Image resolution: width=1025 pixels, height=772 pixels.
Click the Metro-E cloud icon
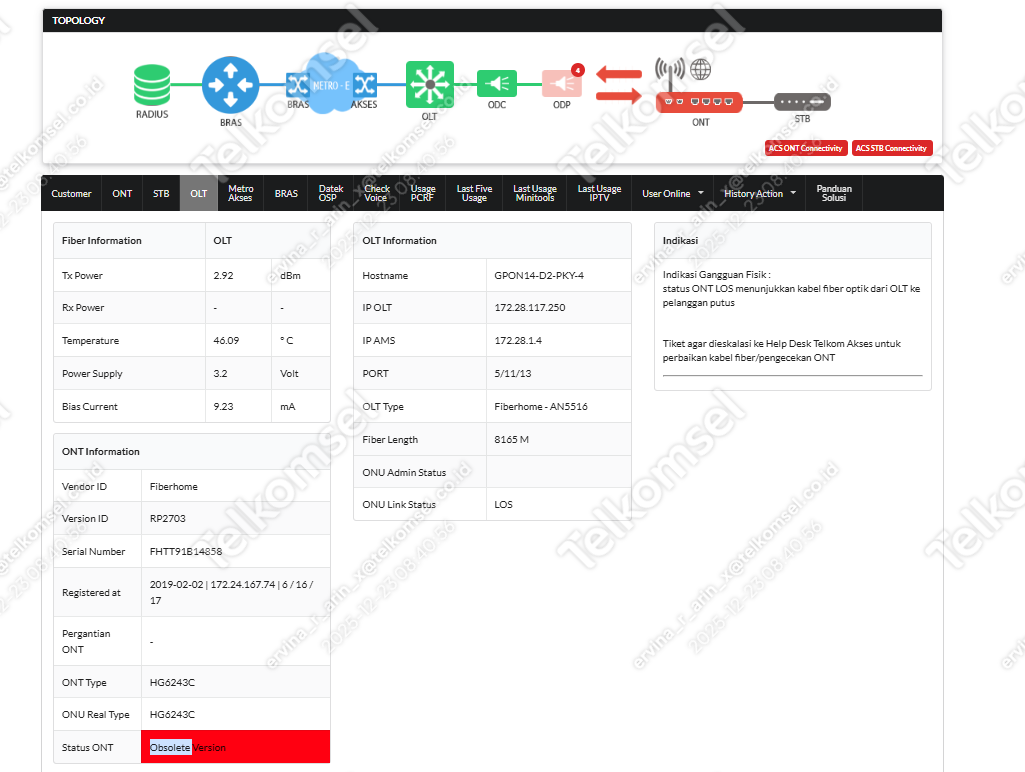pos(332,84)
